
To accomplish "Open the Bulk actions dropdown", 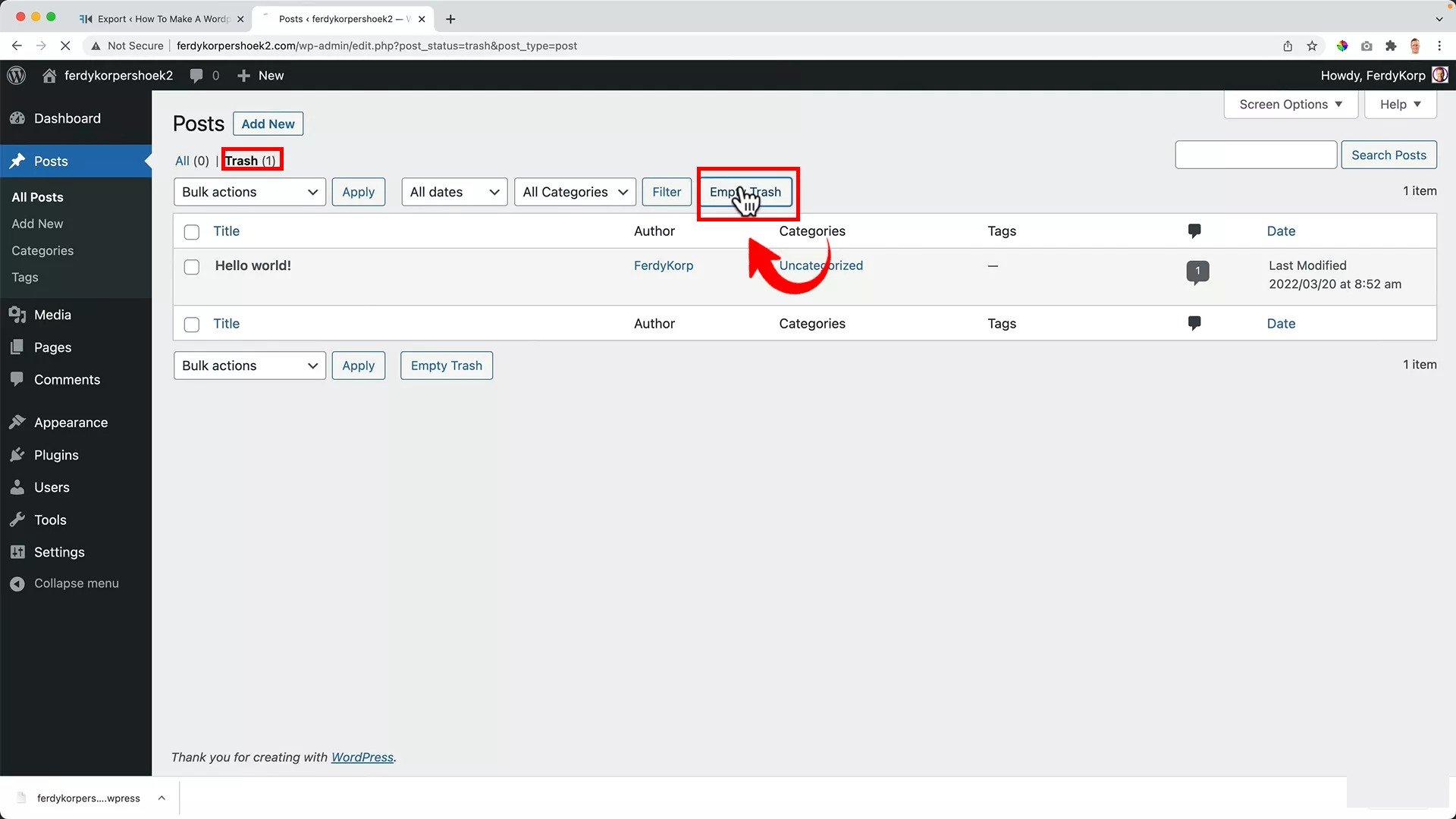I will pos(249,192).
